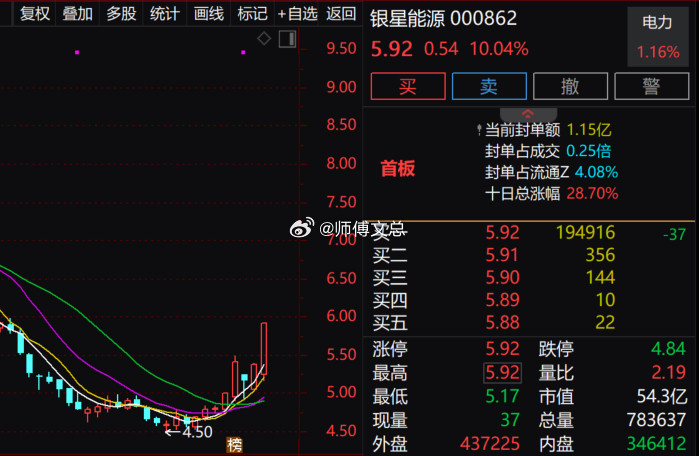Click the 首板 label
This screenshot has height=456, width=699.
(398, 168)
